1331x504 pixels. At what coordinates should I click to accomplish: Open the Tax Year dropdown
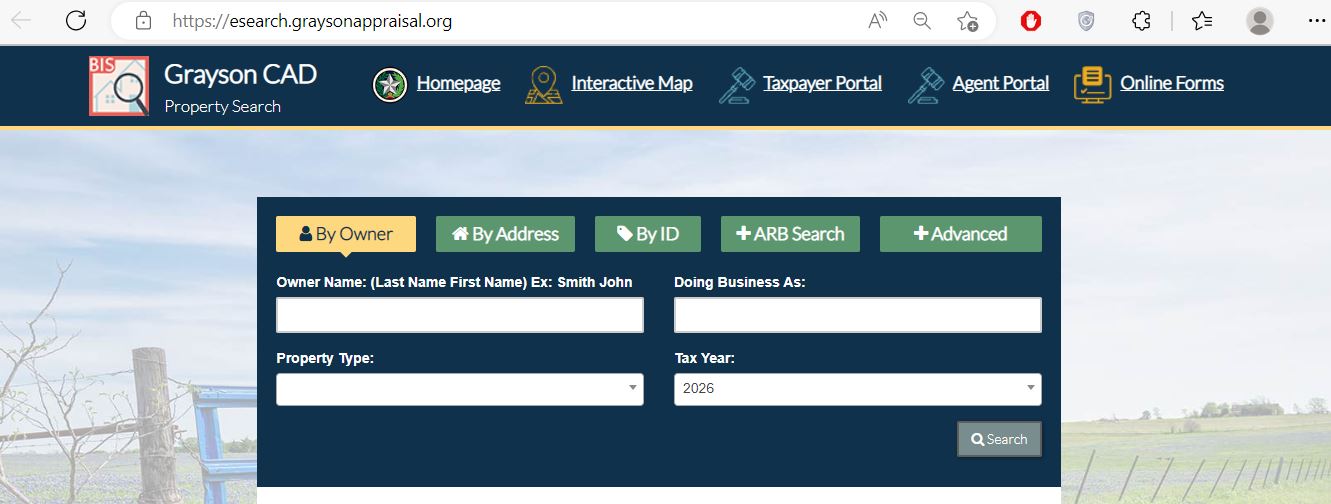(x=857, y=389)
